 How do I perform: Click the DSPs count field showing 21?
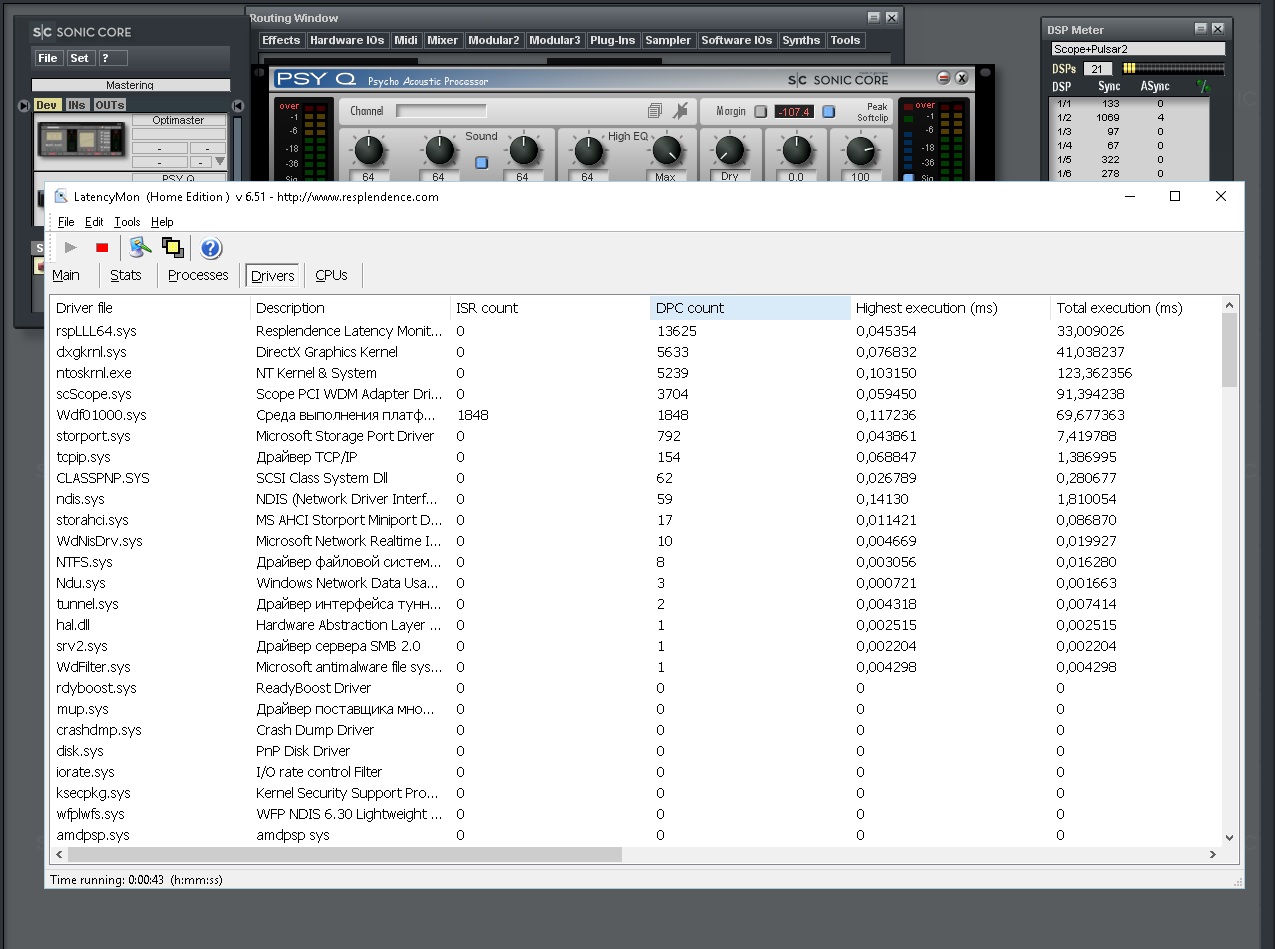pyautogui.click(x=1097, y=69)
